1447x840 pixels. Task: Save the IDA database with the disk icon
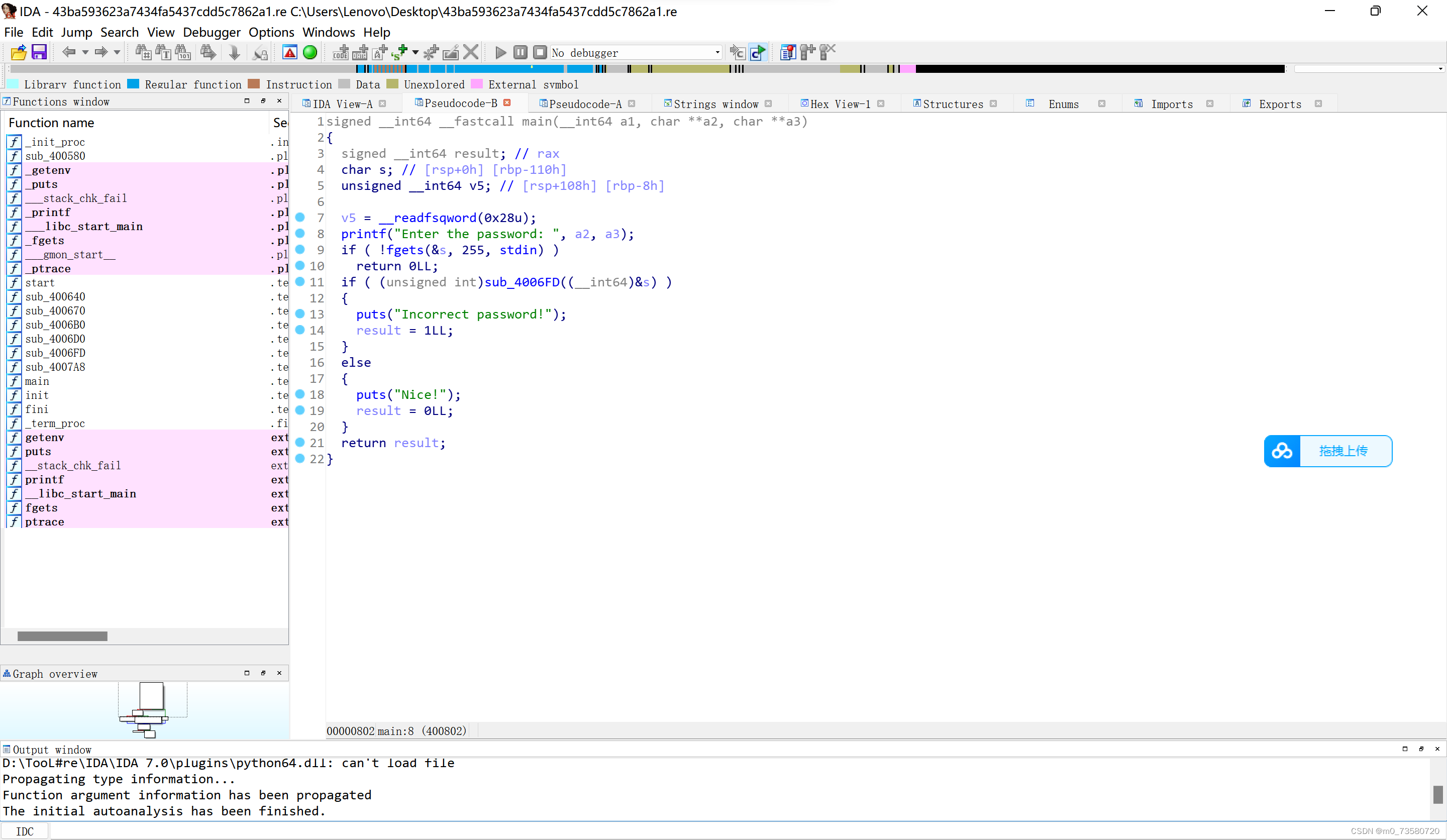coord(39,52)
